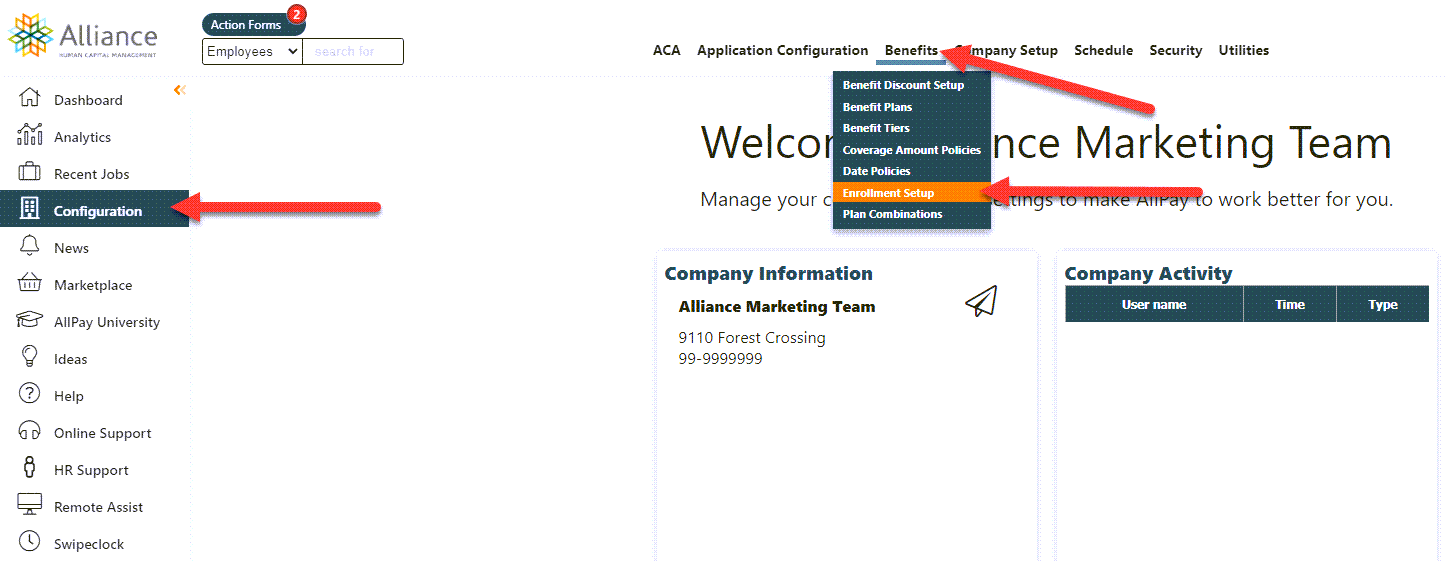Click the paper plane icon in Company Information
1445x561 pixels.
981,301
